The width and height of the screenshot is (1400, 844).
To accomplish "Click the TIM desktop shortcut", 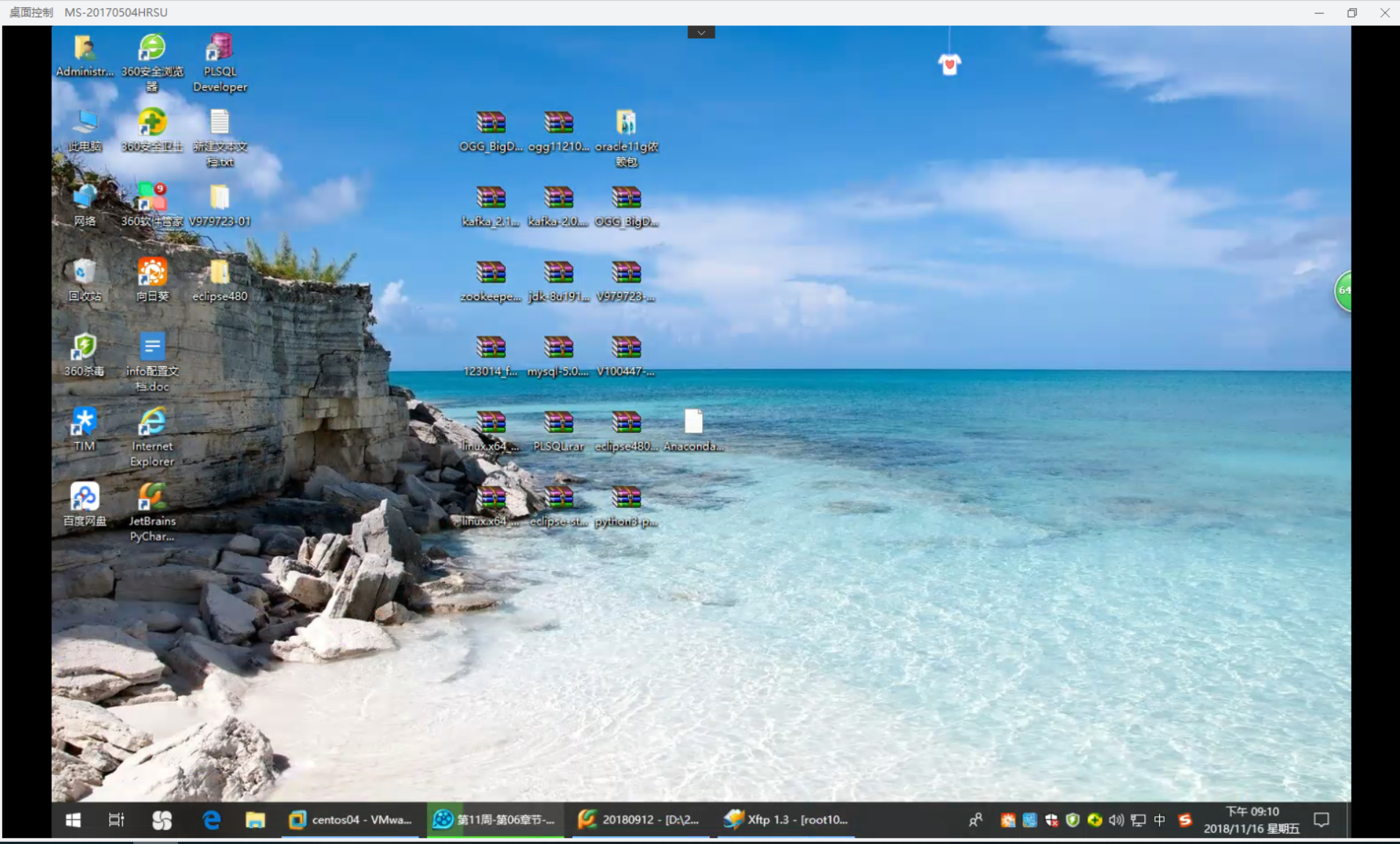I will point(85,423).
